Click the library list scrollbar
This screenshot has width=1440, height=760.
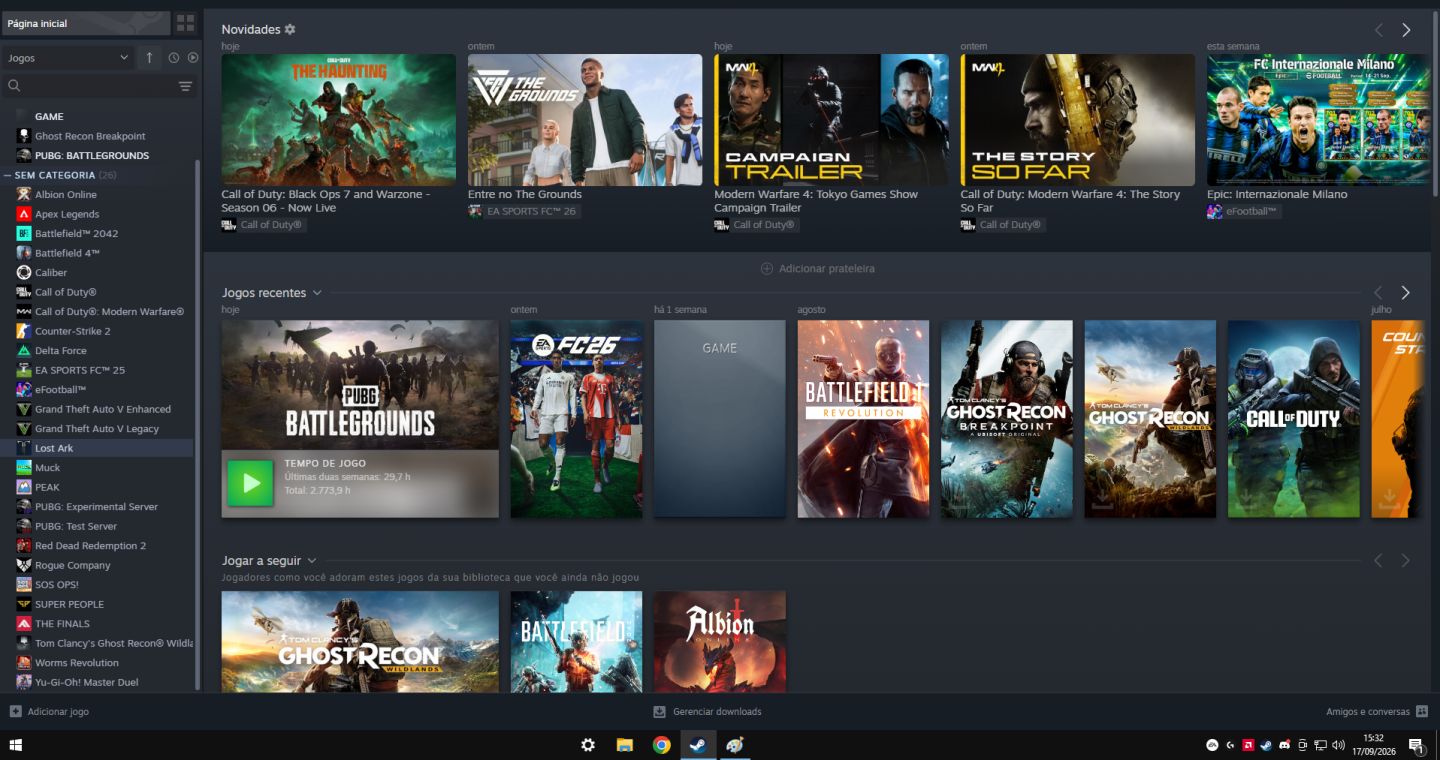[197, 425]
